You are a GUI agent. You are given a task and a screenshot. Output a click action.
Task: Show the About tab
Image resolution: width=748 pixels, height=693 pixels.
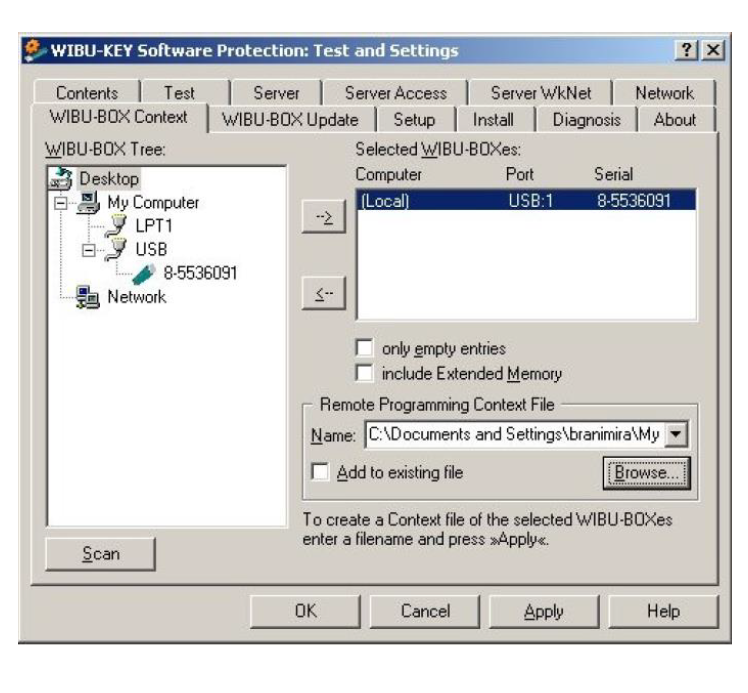point(675,119)
